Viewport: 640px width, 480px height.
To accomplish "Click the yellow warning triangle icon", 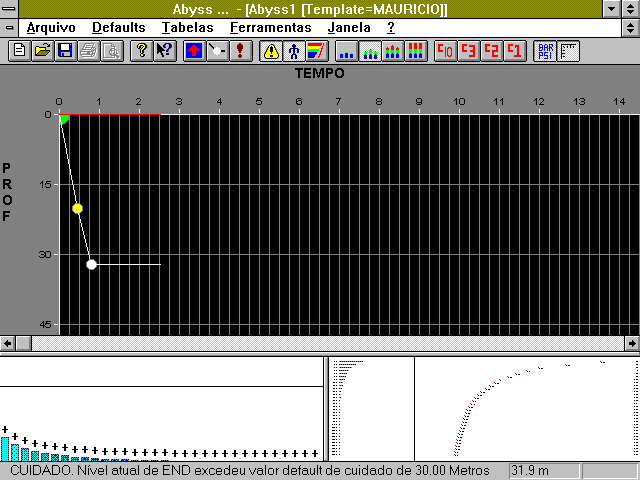I will [x=271, y=51].
